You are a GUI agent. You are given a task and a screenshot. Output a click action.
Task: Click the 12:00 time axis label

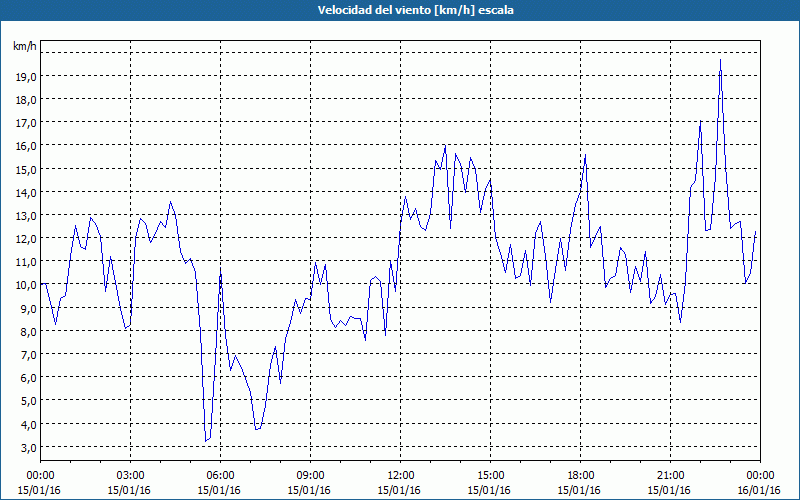(x=401, y=476)
